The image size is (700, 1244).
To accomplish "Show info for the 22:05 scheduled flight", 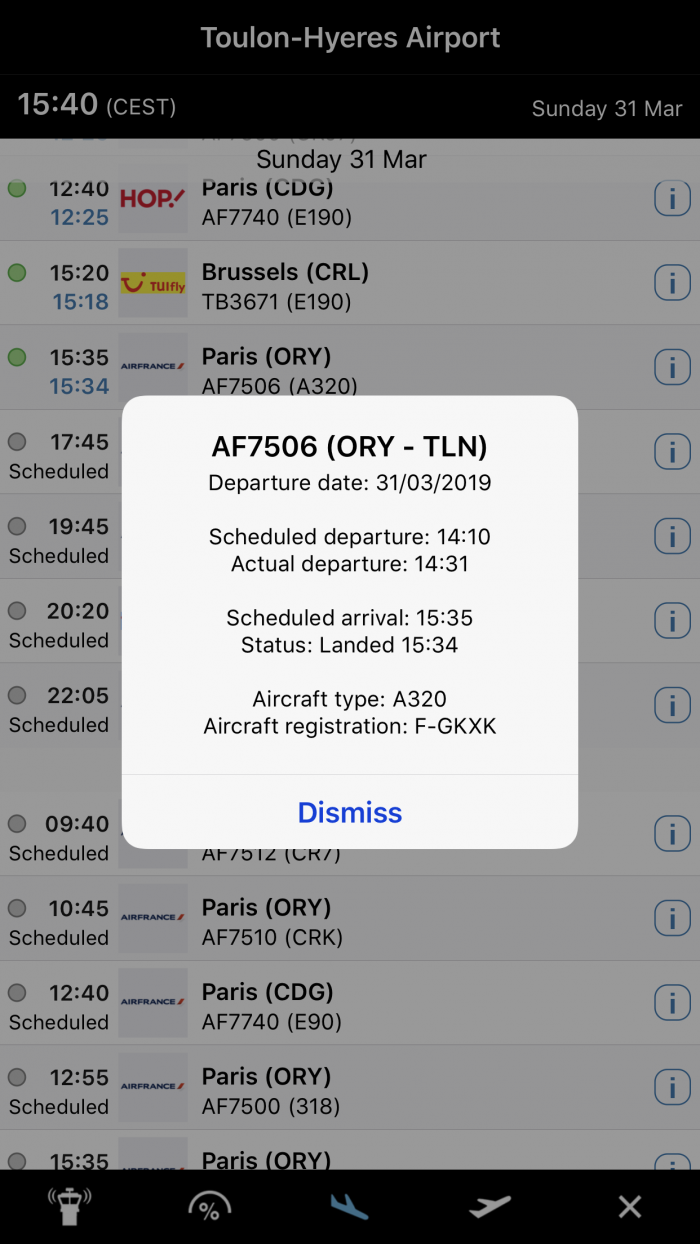I will pyautogui.click(x=672, y=706).
